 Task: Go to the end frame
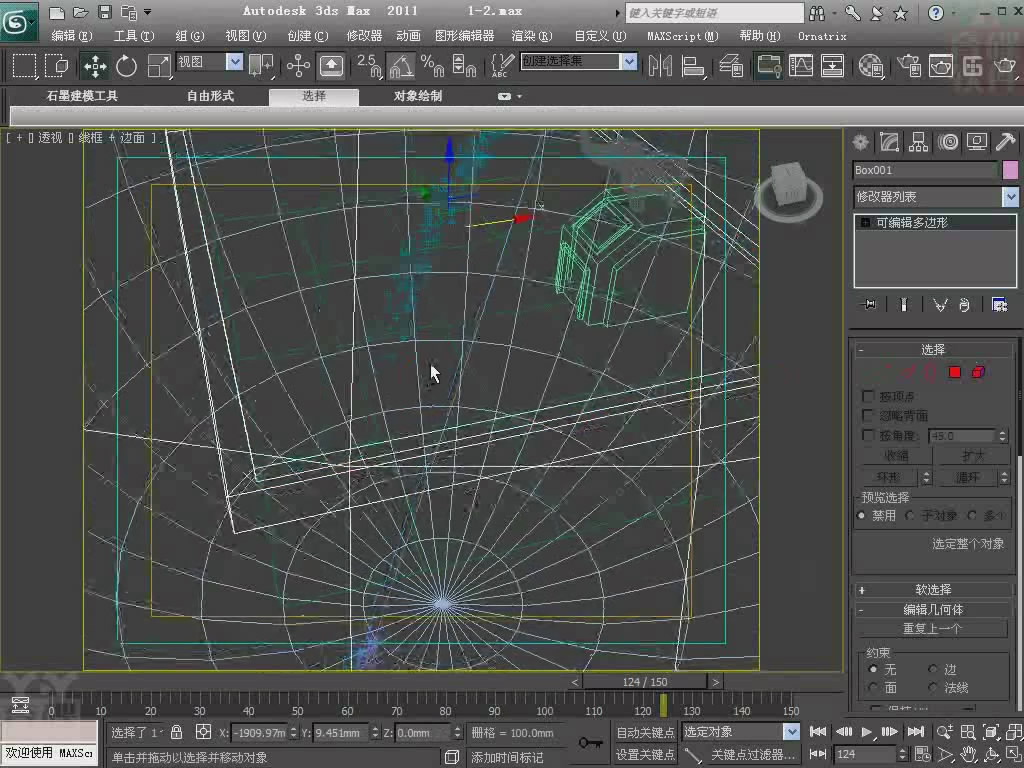916,732
